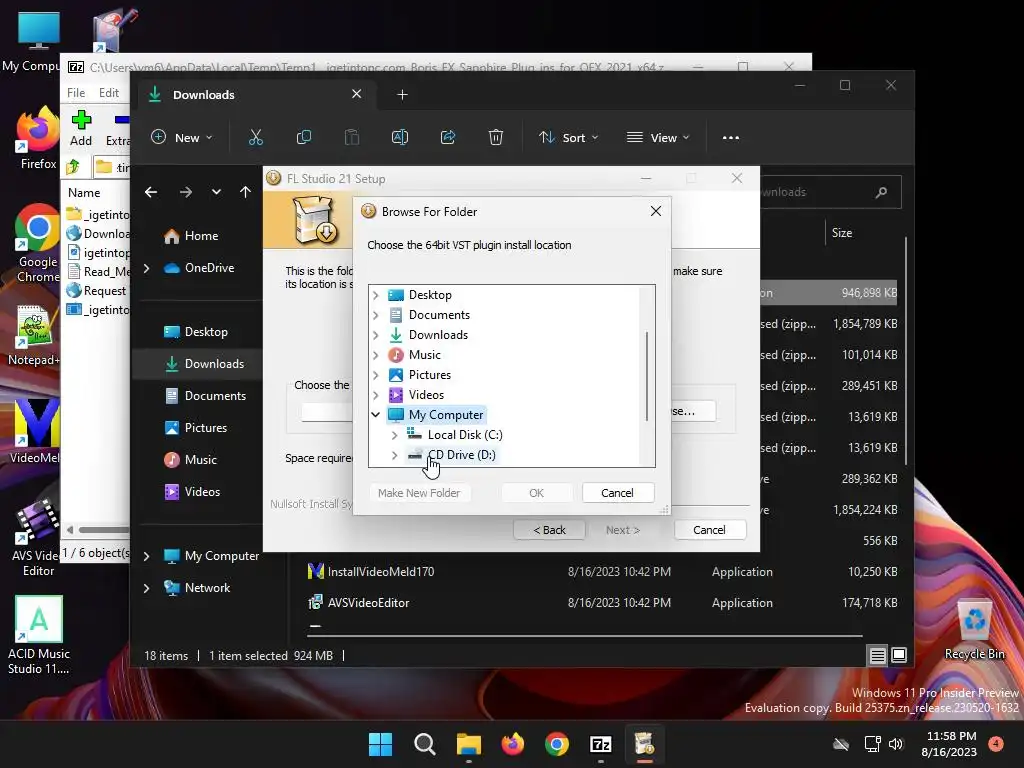Open the Sort dropdown
Viewport: 1024px width, 768px height.
tap(568, 137)
